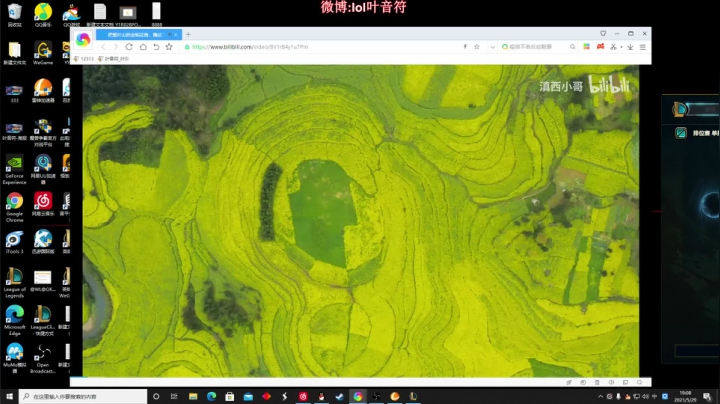The height and width of the screenshot is (404, 720).
Task: Click the bilibili URL address field
Action: tap(321, 47)
